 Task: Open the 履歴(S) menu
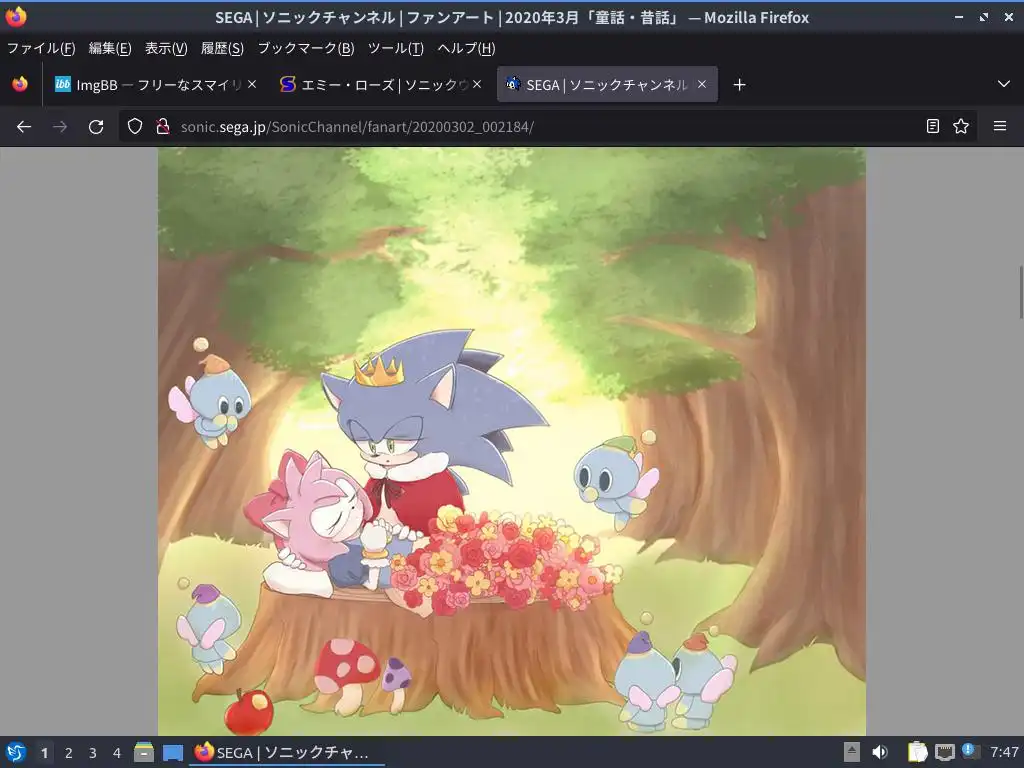[x=222, y=48]
